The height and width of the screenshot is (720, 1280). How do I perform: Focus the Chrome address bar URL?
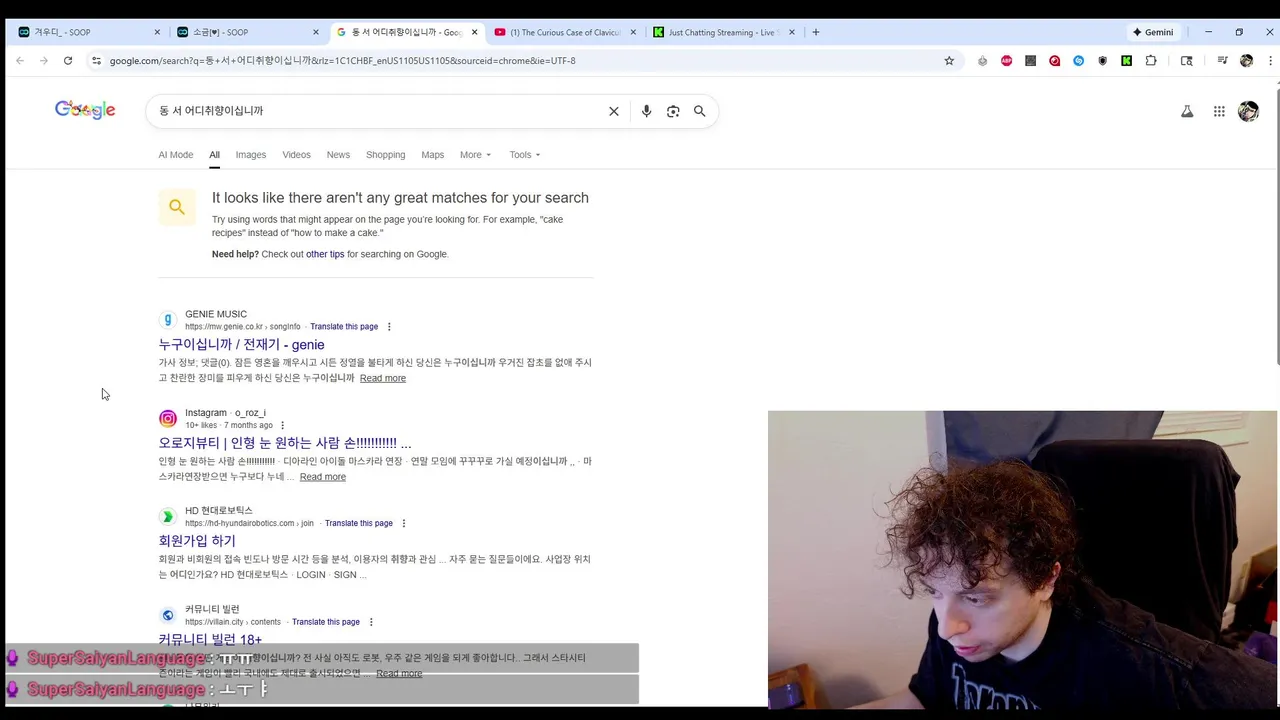520,60
